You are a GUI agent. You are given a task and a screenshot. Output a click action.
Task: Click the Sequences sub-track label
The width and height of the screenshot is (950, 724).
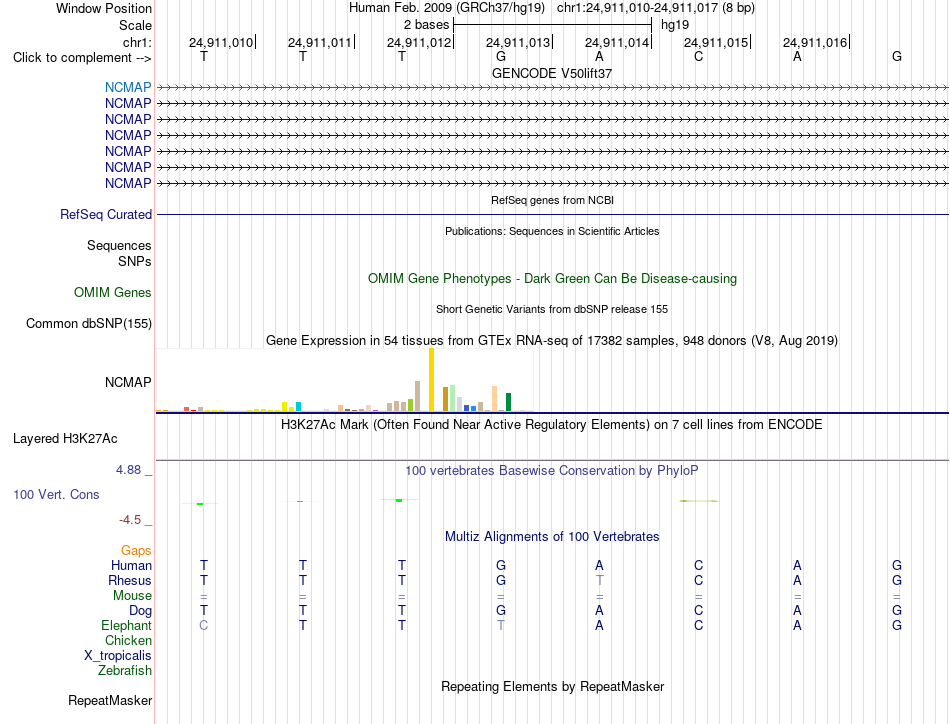click(119, 245)
